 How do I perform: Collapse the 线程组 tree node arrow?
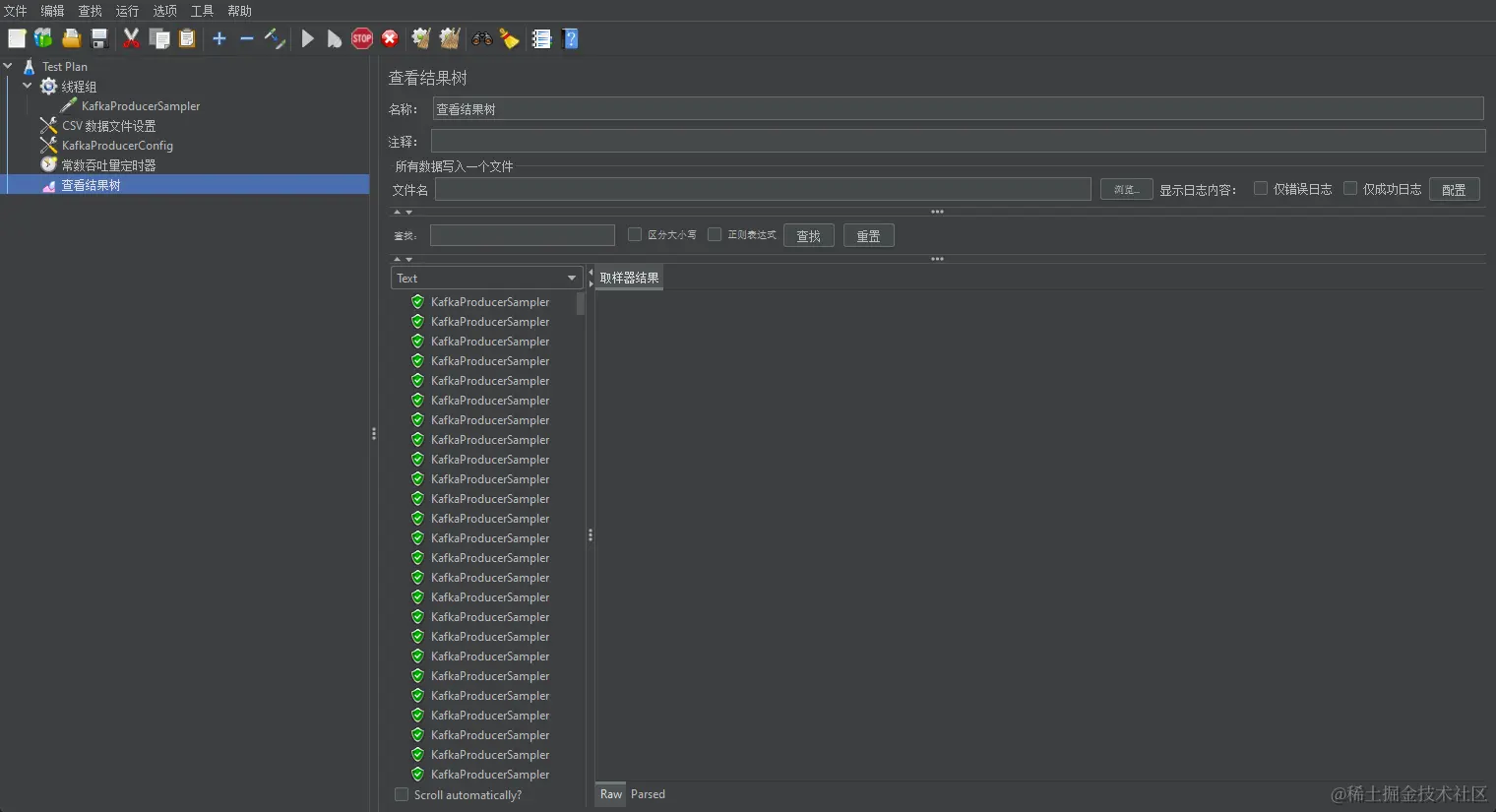[28, 86]
